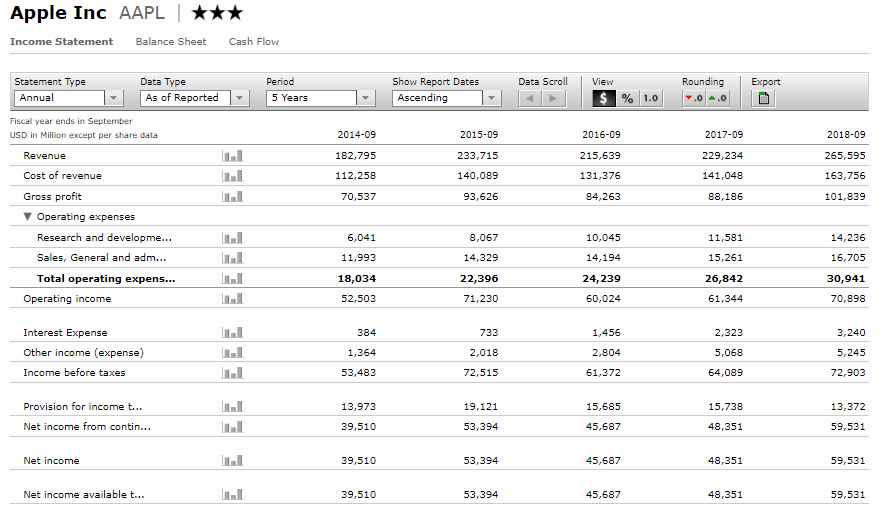Click the AAPL ticker symbol

(142, 13)
